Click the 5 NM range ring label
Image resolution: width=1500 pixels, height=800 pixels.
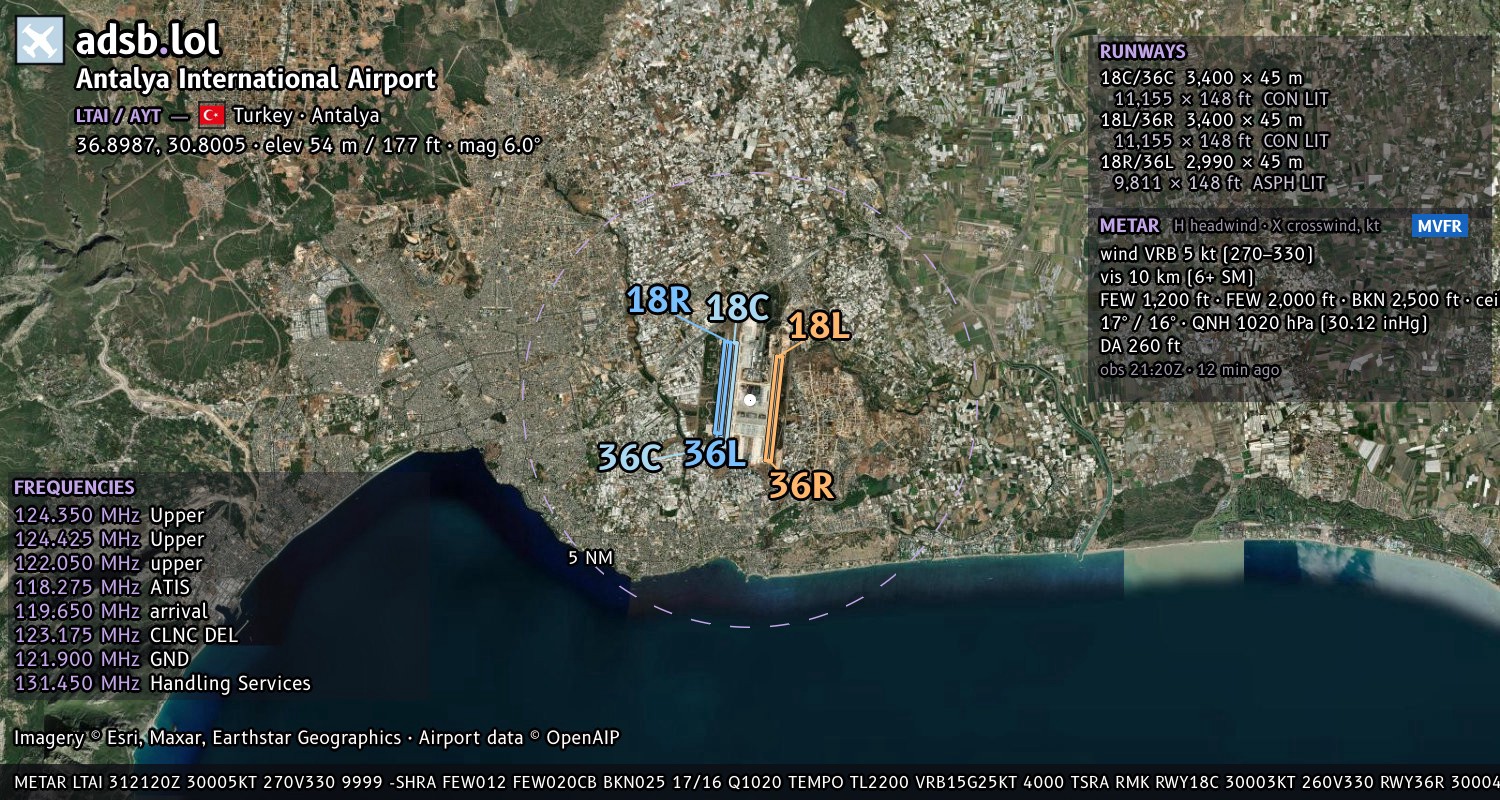(x=590, y=558)
